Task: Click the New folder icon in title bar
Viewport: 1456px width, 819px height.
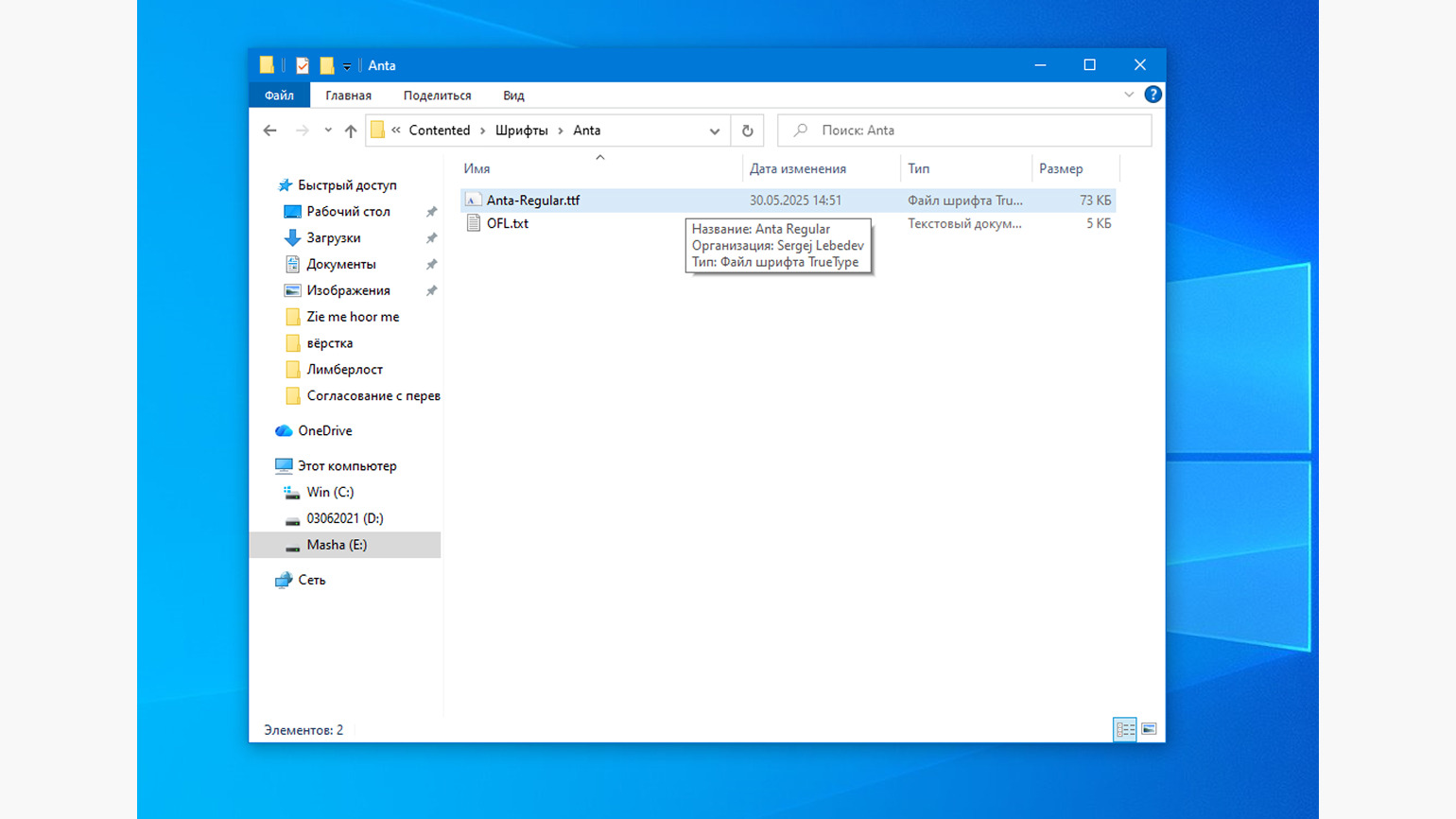Action: pos(327,65)
